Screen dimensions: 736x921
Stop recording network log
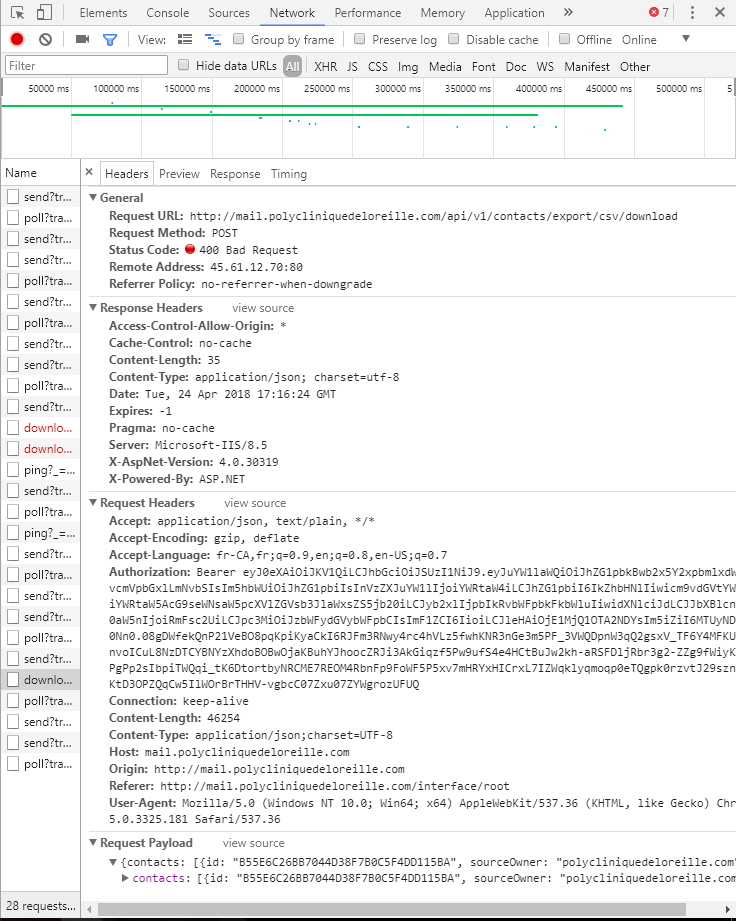(17, 40)
